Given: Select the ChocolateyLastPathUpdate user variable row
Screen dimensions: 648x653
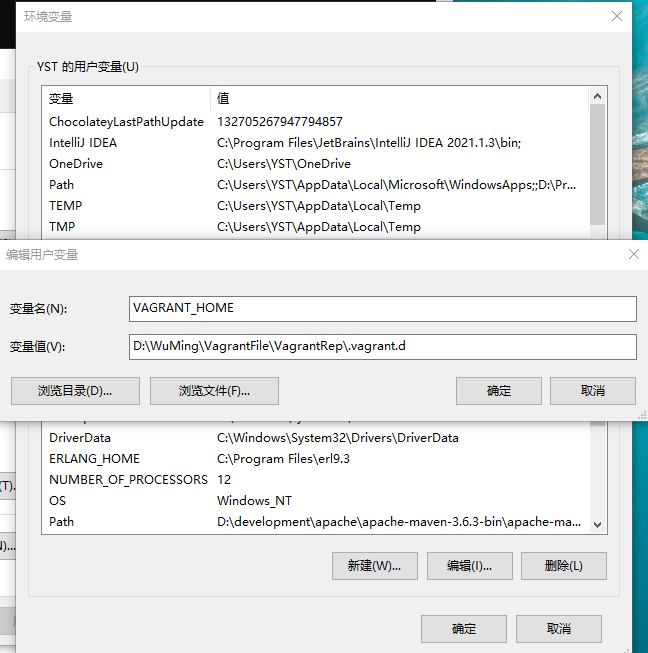Looking at the screenshot, I should pos(316,122).
